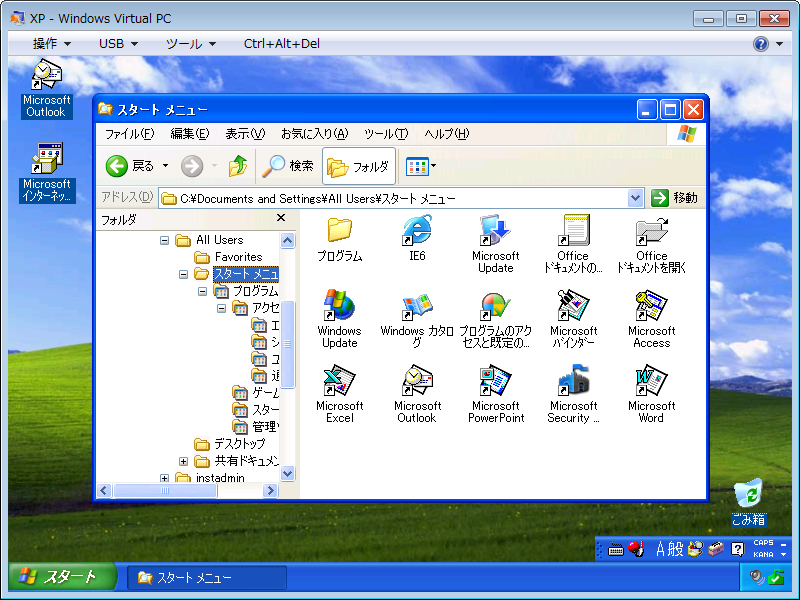Open the ファイル(F) menu
Viewport: 800px width, 600px height.
[129, 134]
